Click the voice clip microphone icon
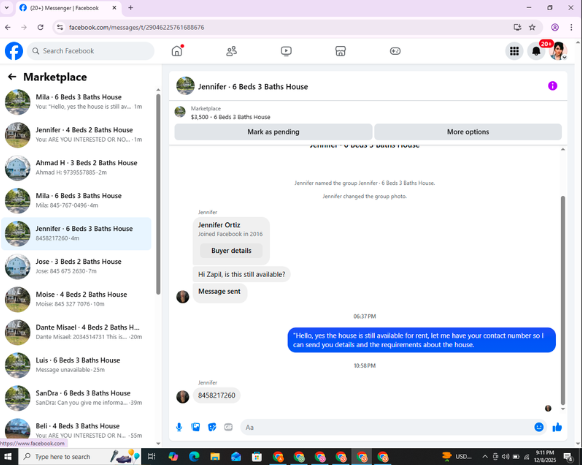The image size is (582, 465). [x=179, y=427]
